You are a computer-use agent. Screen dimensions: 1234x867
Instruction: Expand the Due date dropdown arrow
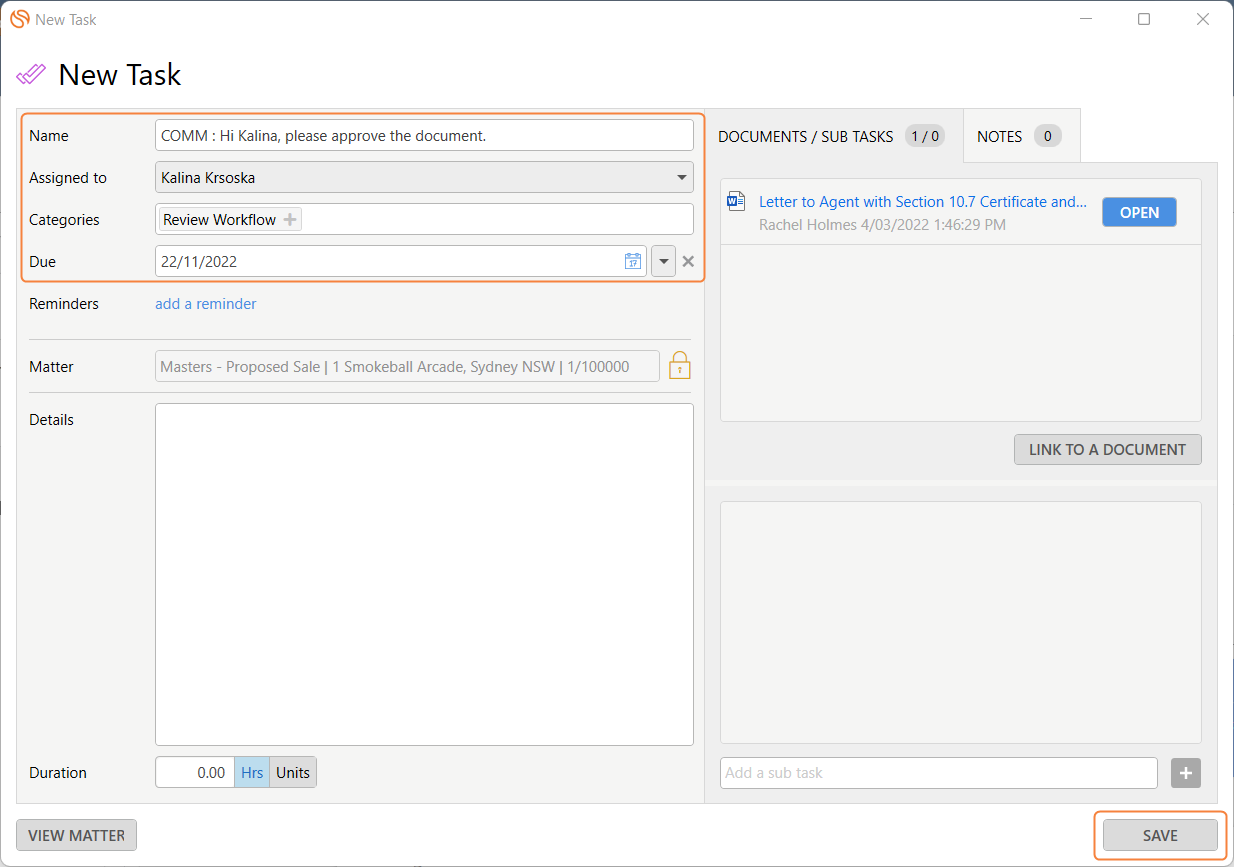(x=663, y=262)
